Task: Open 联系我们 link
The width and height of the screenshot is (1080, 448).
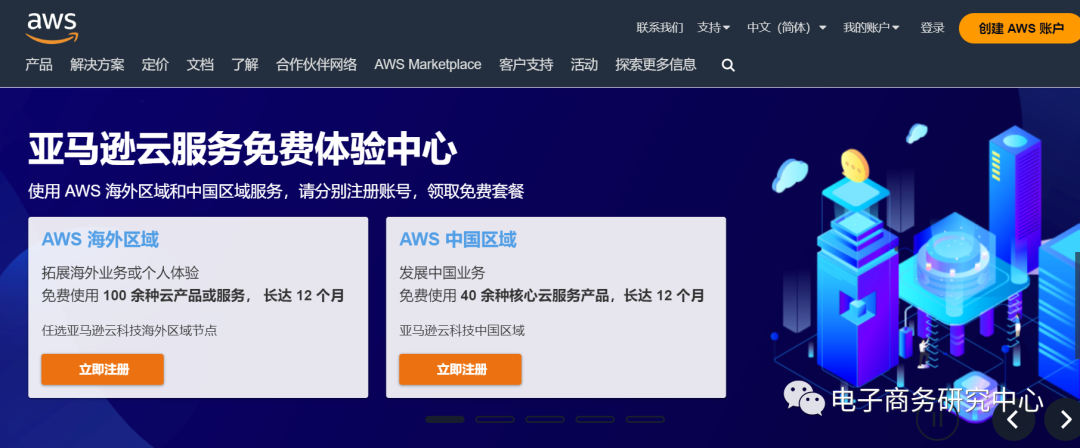Action: tap(660, 28)
